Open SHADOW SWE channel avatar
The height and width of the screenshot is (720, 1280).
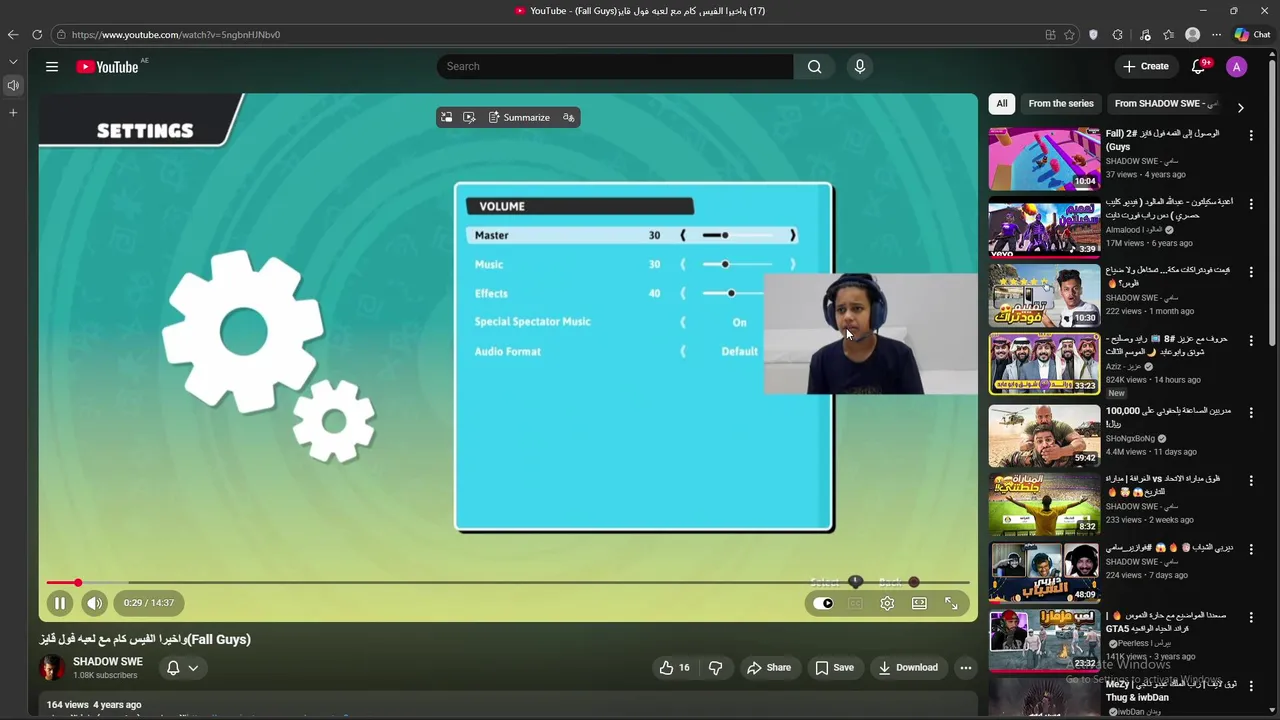[52, 667]
